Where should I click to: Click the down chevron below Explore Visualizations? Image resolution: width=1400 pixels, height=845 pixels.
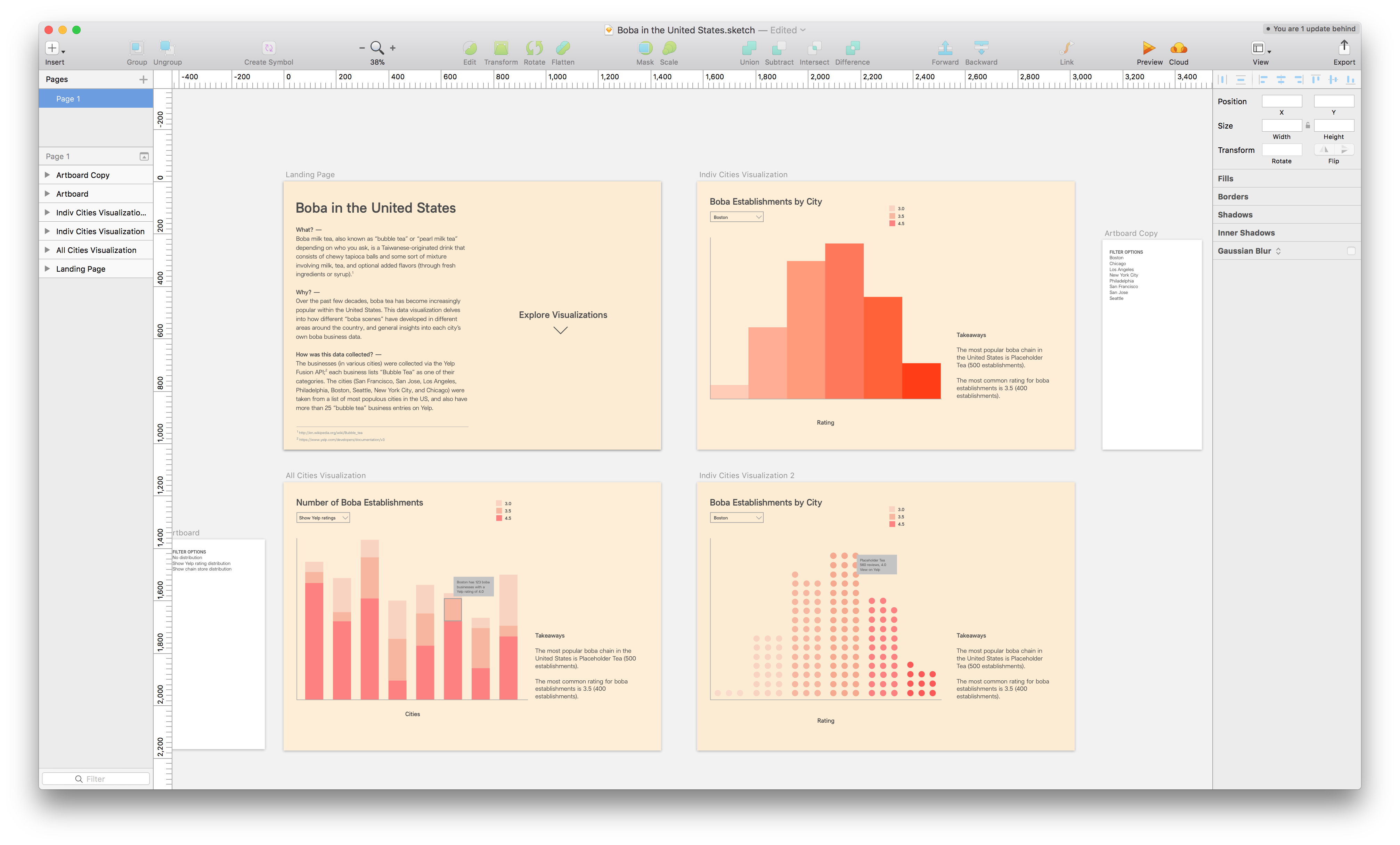coord(560,330)
